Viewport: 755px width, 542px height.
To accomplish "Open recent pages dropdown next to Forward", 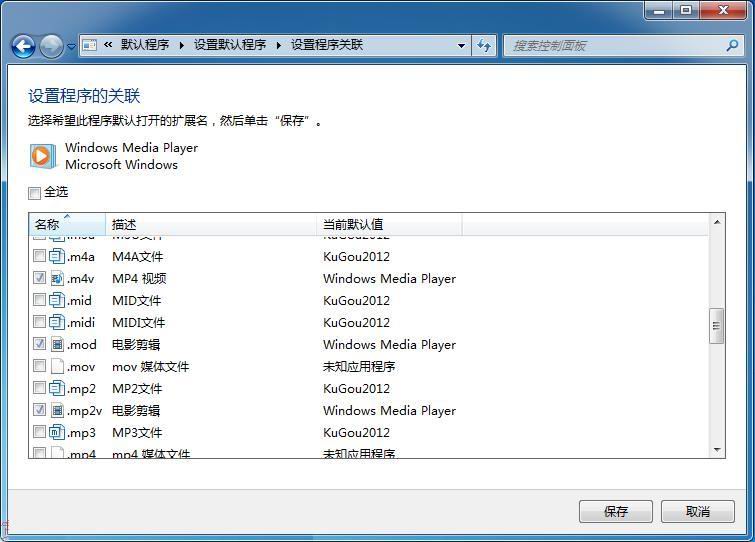I will [70, 47].
